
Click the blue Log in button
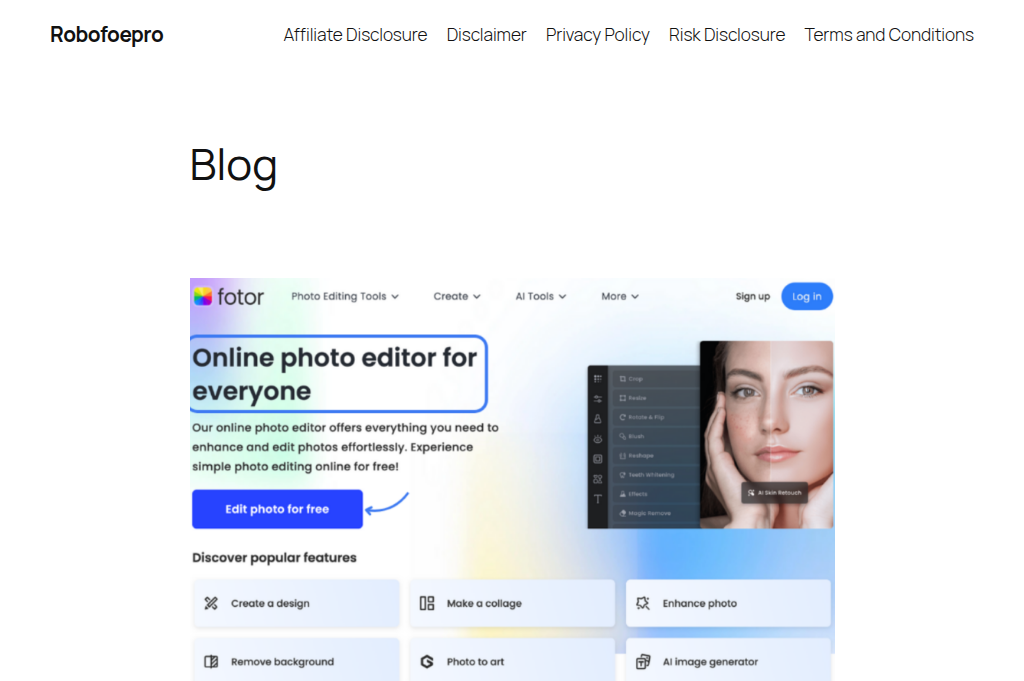(x=806, y=296)
